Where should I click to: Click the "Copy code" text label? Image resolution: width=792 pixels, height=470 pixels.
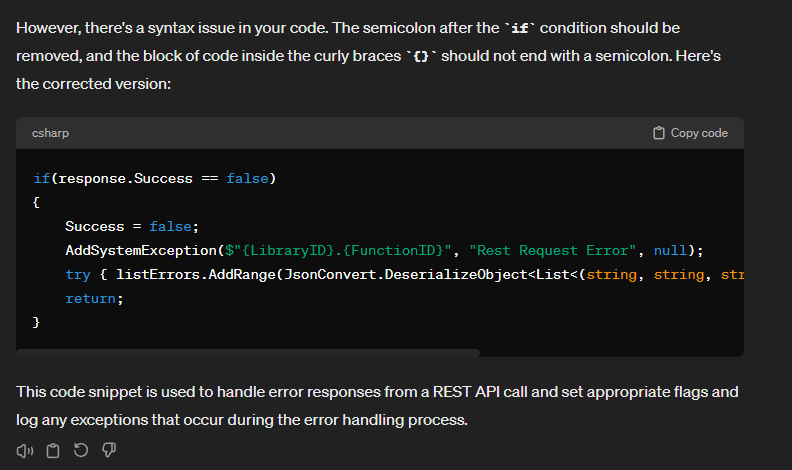(699, 133)
